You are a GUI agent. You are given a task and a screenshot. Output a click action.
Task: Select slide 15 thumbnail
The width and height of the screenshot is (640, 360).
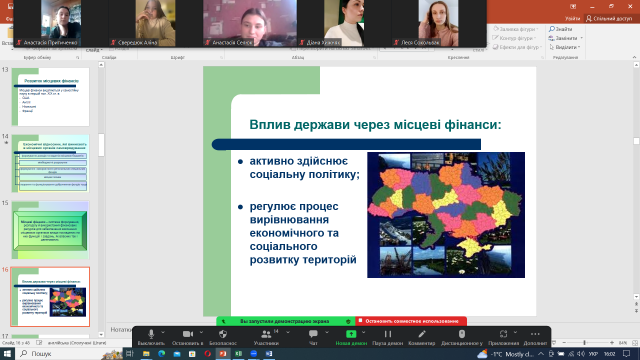tap(51, 230)
